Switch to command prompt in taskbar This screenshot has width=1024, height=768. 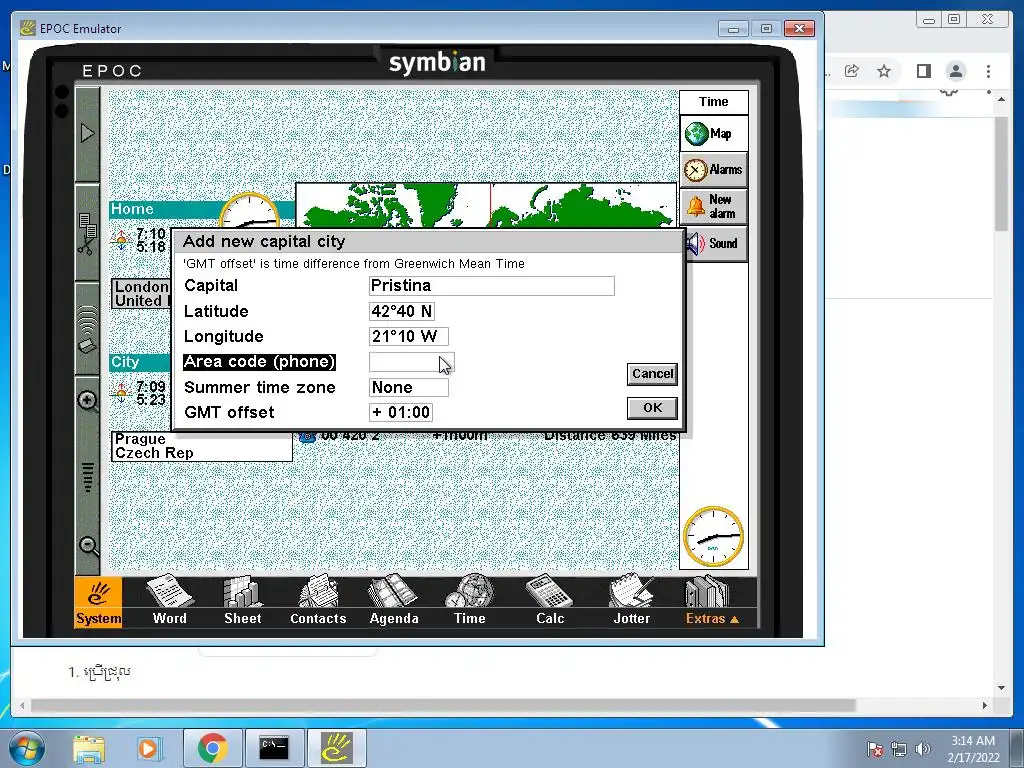point(274,748)
